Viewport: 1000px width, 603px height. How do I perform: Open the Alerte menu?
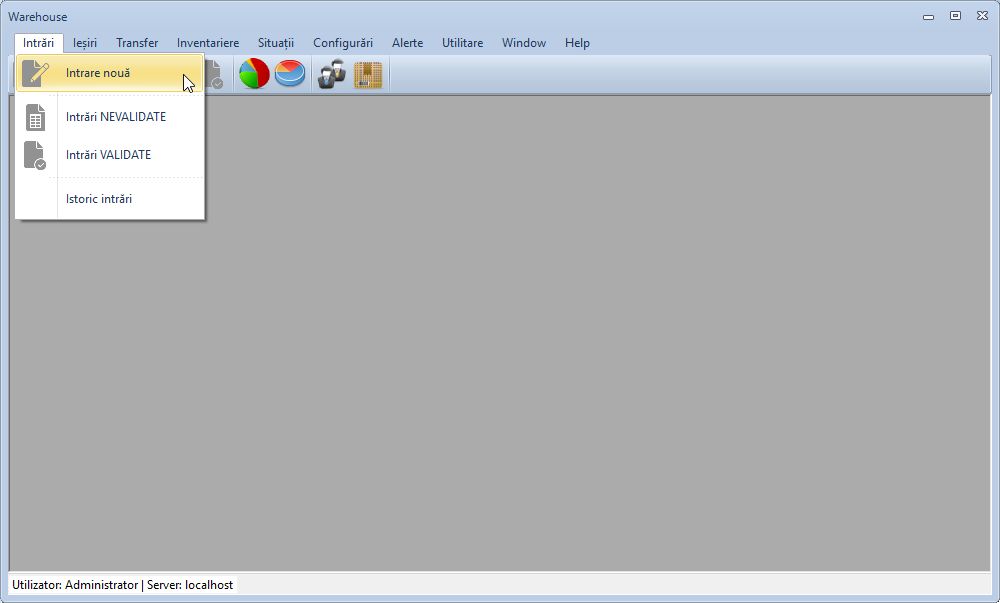pos(407,43)
